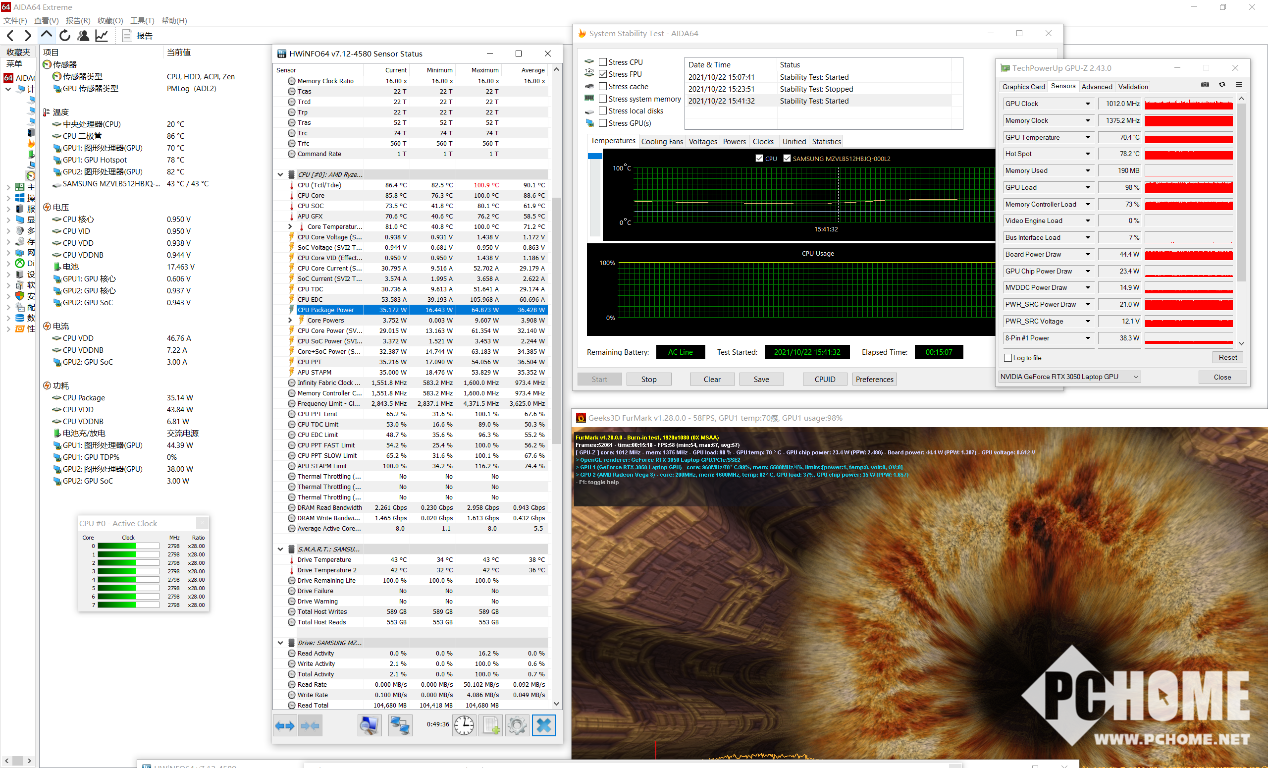1268x768 pixels.
Task: Enable the Stress CPU checkbox
Action: tap(603, 62)
